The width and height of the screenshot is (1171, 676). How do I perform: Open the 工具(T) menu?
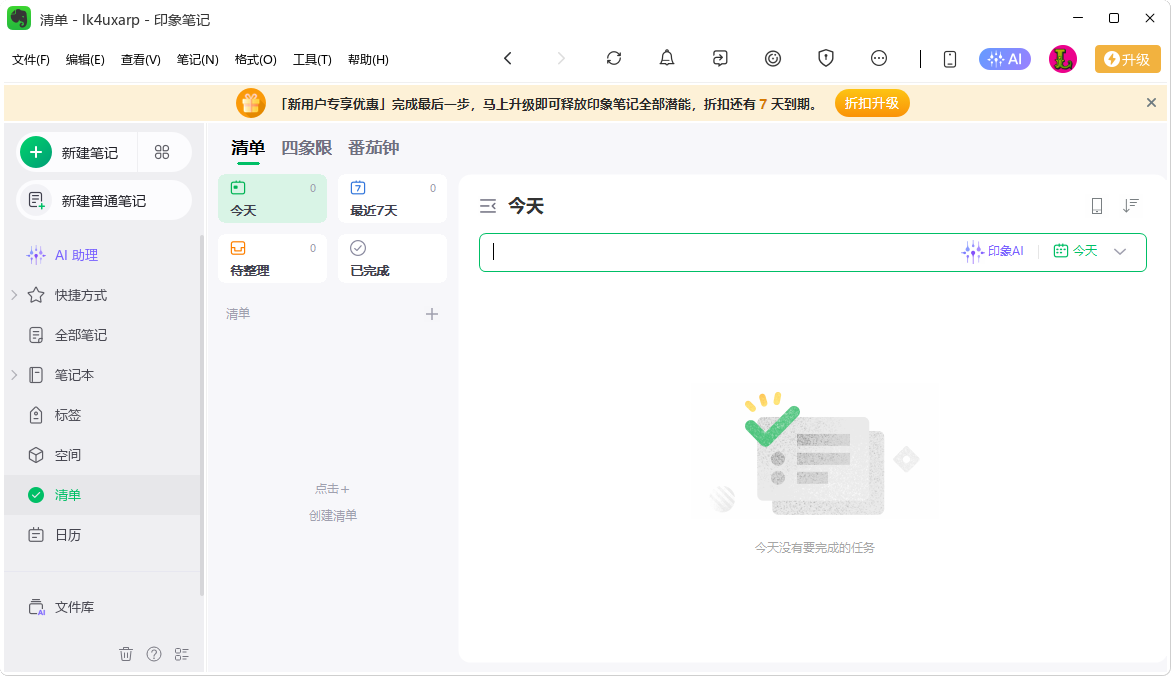[x=312, y=59]
